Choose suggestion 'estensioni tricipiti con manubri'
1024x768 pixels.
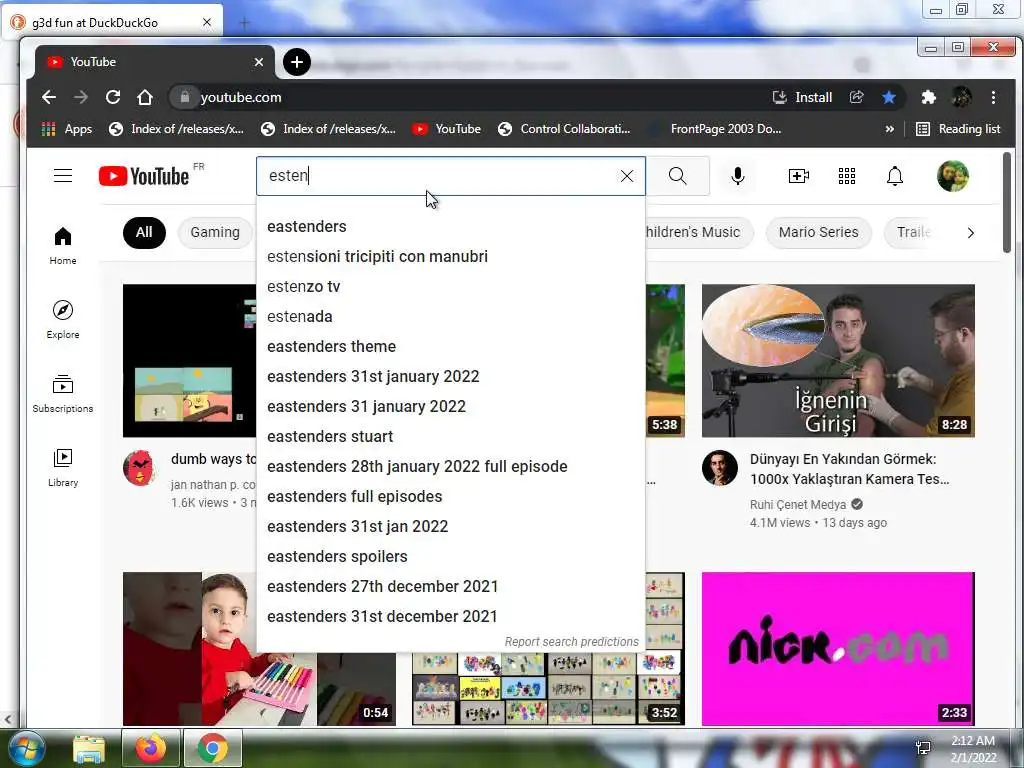pyautogui.click(x=451, y=257)
